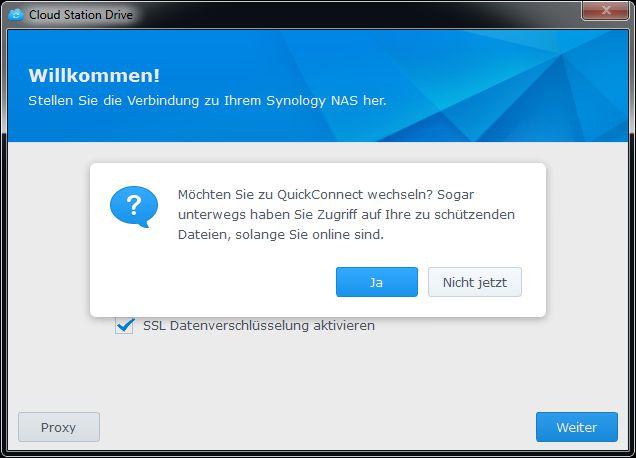Toggle SSL Datenverschlüsselung aktivieren checkbox
This screenshot has height=458, width=636.
tap(124, 325)
